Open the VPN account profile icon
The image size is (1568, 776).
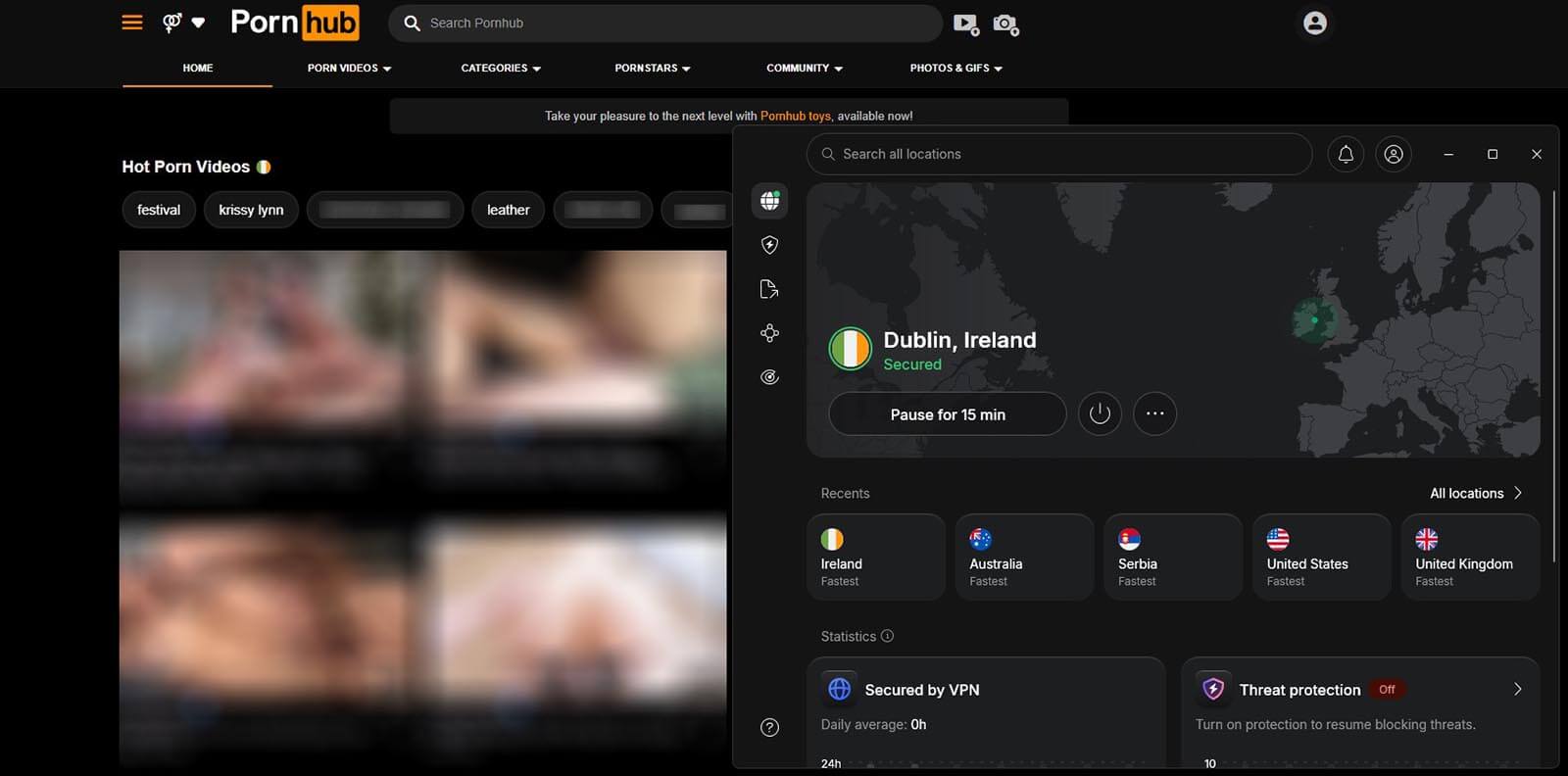click(1394, 154)
